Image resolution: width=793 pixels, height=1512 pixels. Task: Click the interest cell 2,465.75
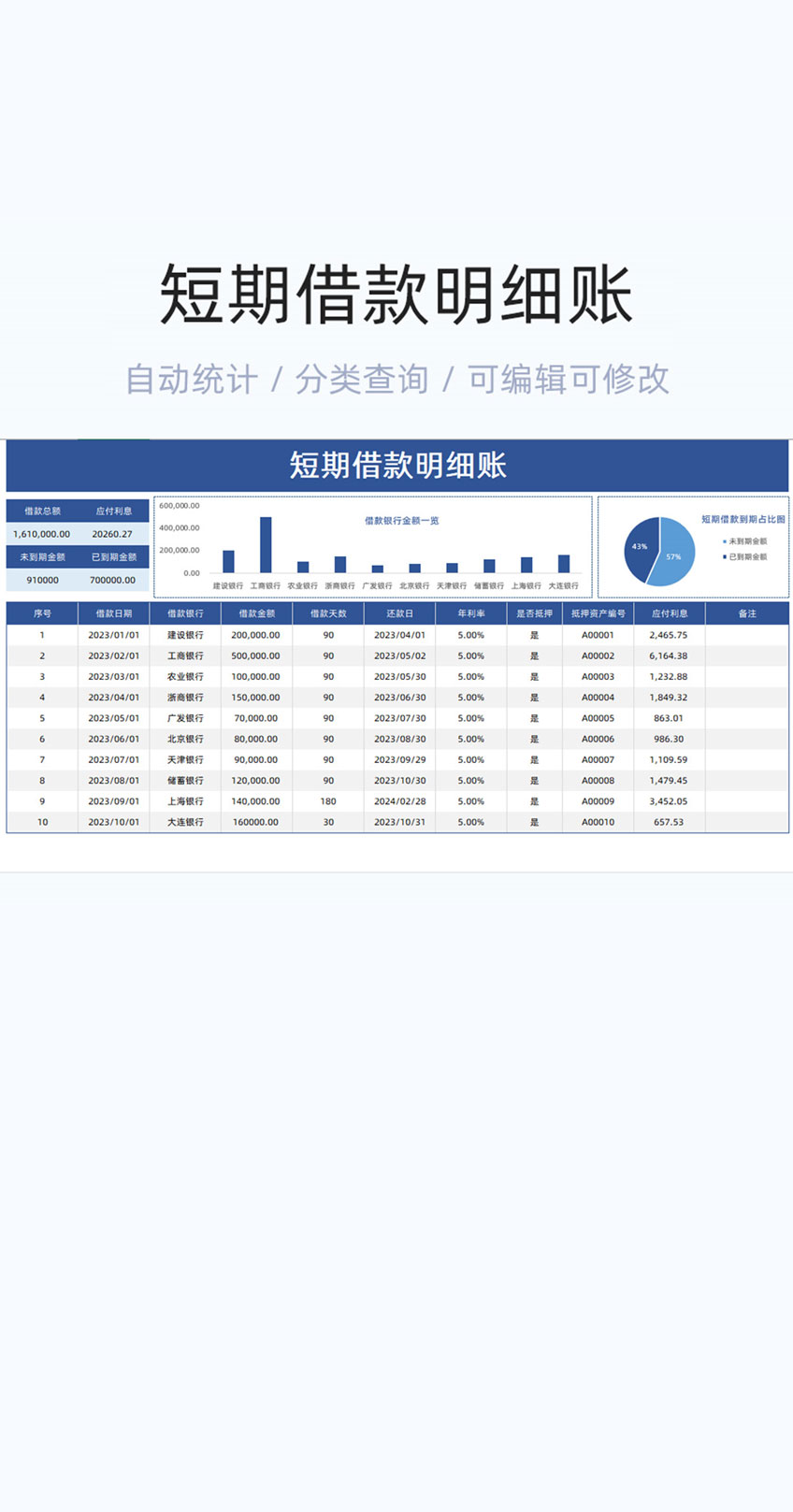pos(669,635)
